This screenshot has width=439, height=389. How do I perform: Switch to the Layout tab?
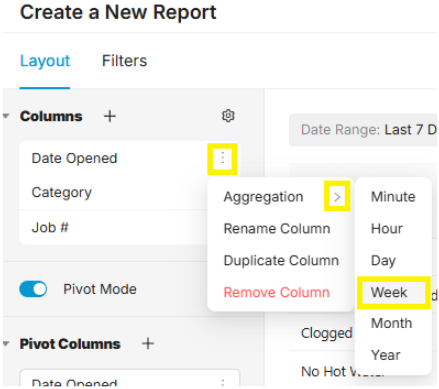pos(45,61)
